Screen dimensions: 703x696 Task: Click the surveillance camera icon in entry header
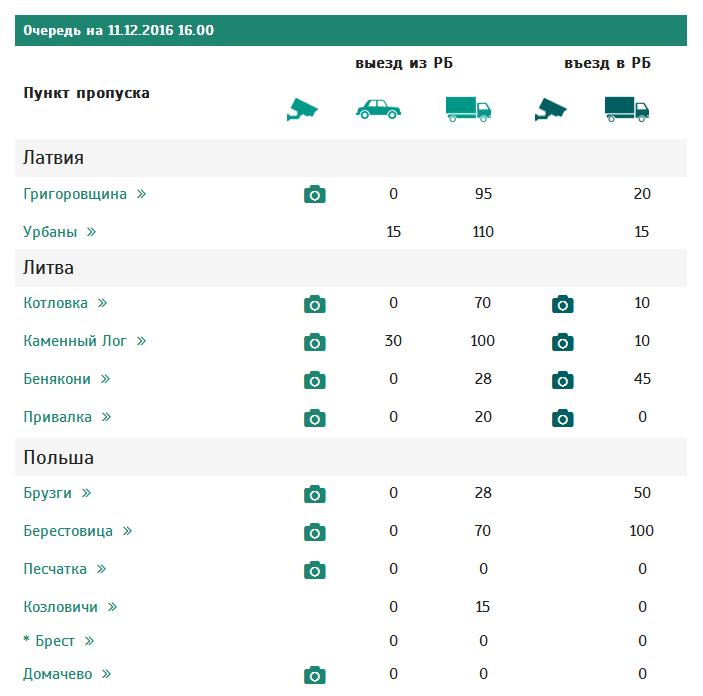point(549,109)
